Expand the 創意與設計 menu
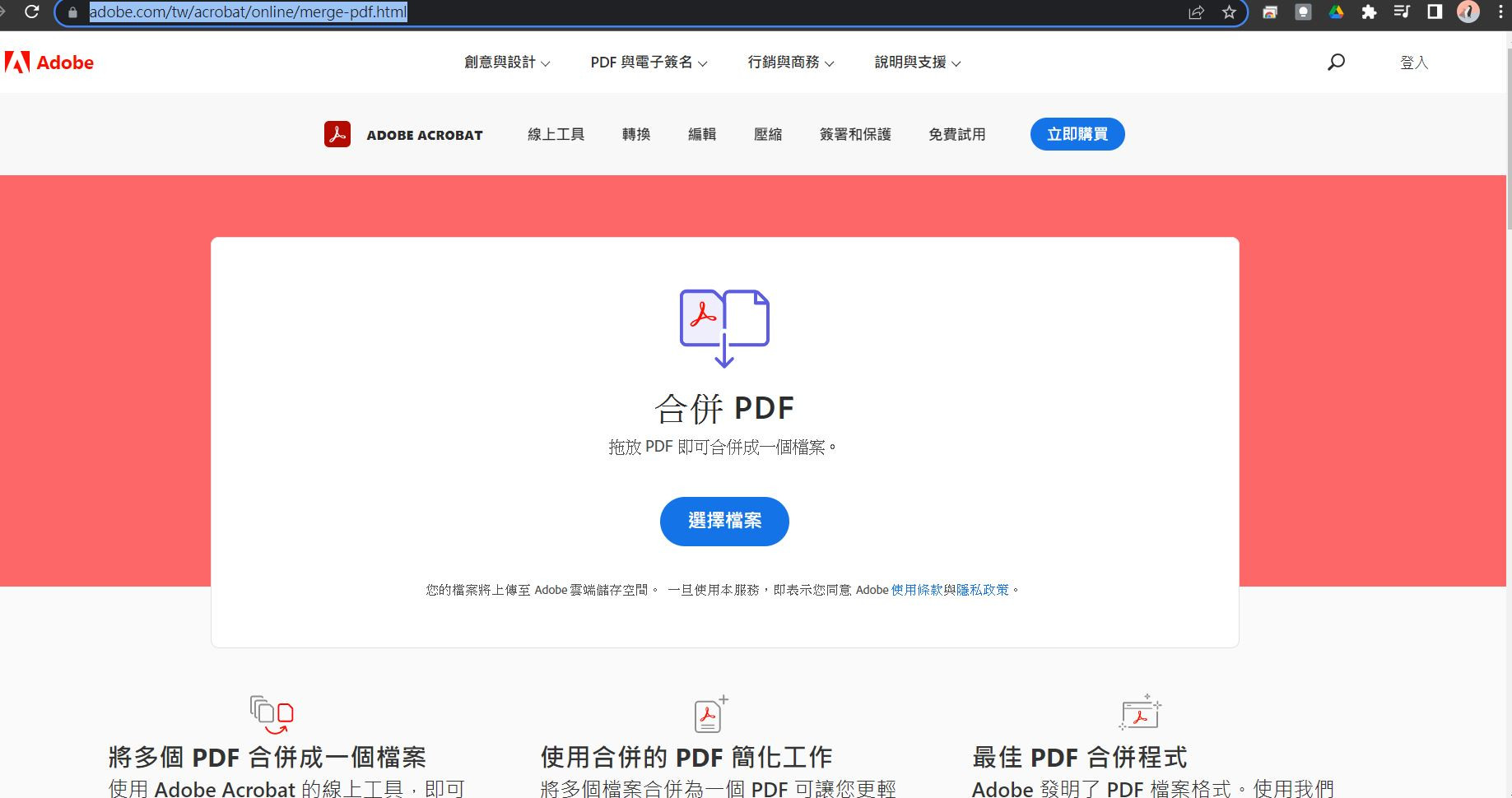The image size is (1512, 798). coord(507,63)
